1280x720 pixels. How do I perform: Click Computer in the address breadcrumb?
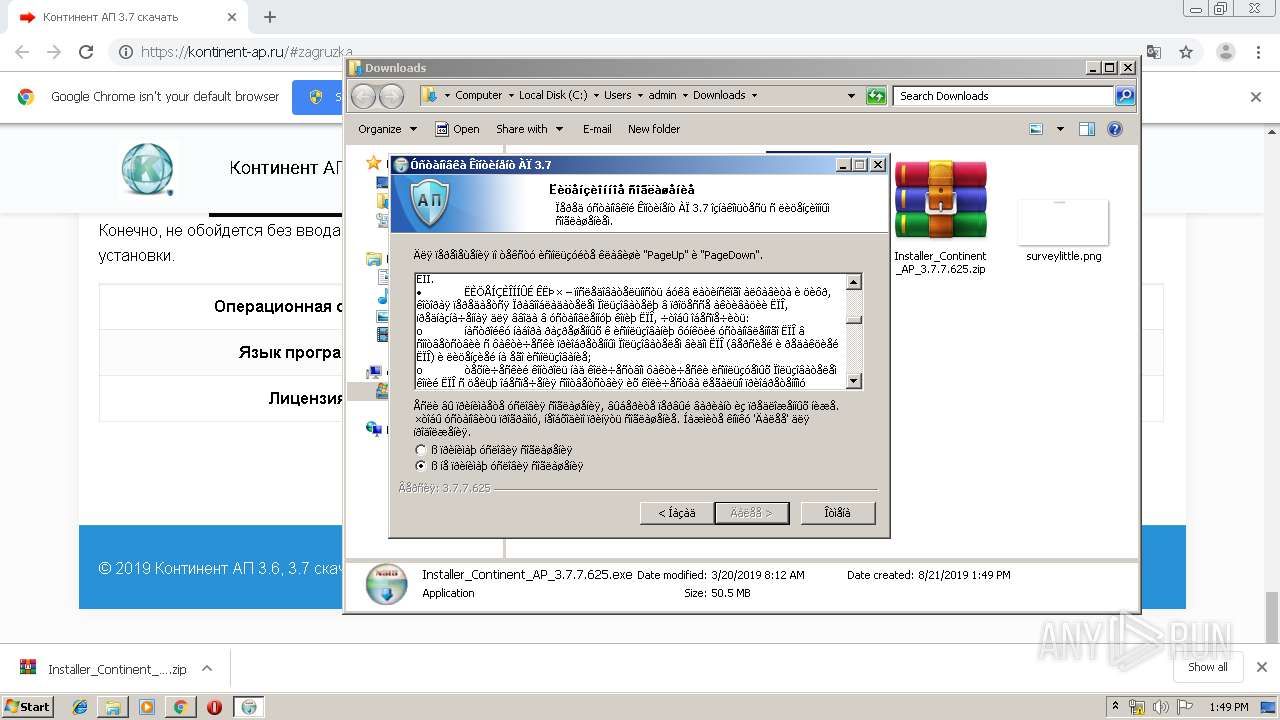click(478, 96)
